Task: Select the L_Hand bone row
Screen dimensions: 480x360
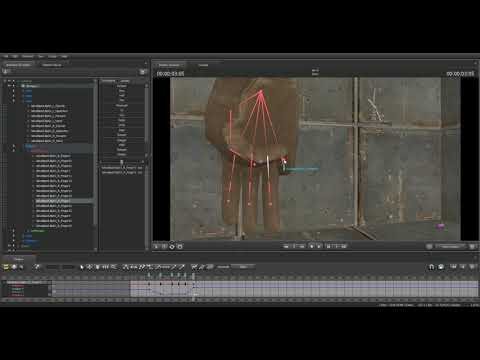Action: 46,121
